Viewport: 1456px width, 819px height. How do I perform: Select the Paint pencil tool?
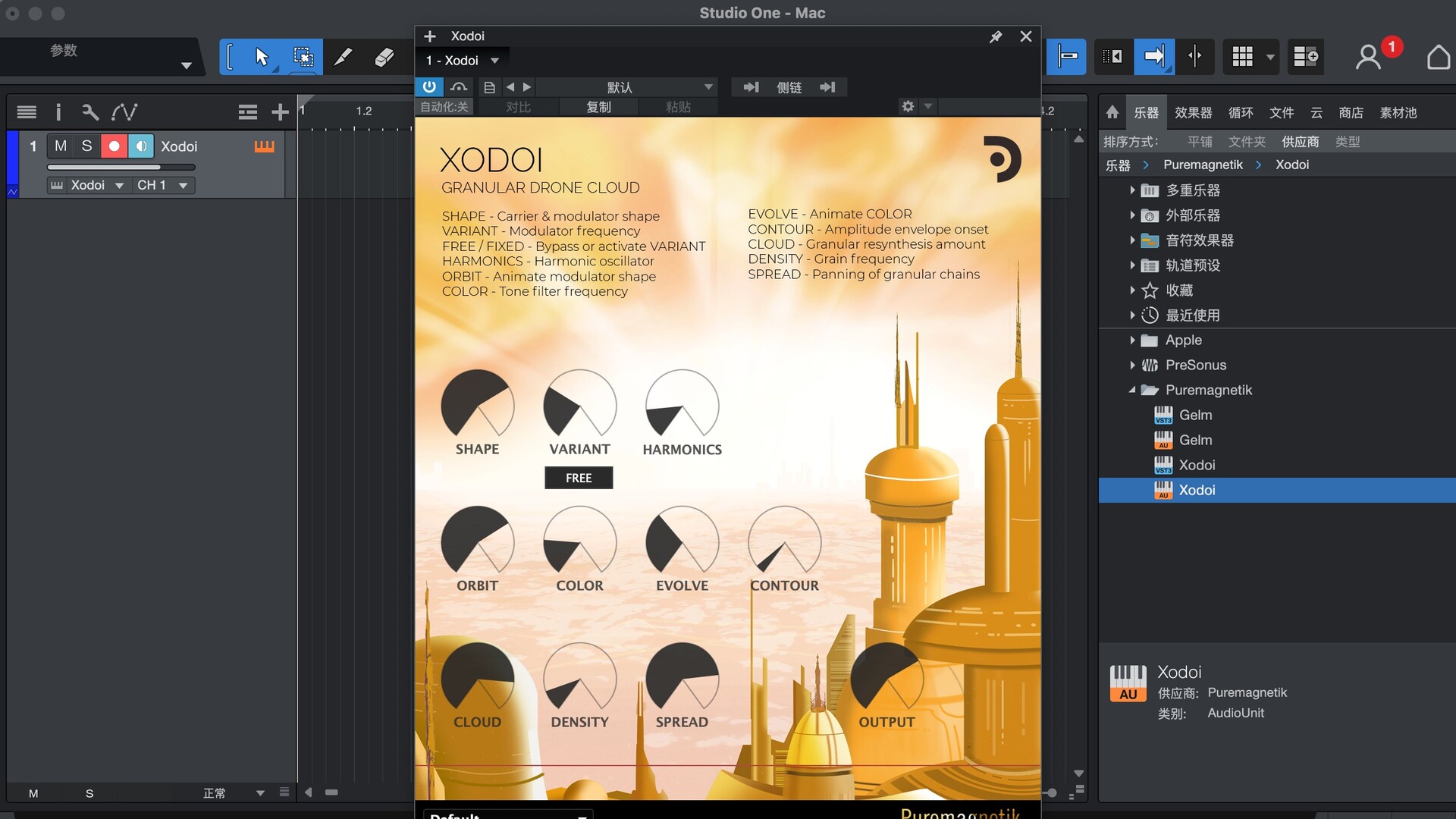(343, 57)
